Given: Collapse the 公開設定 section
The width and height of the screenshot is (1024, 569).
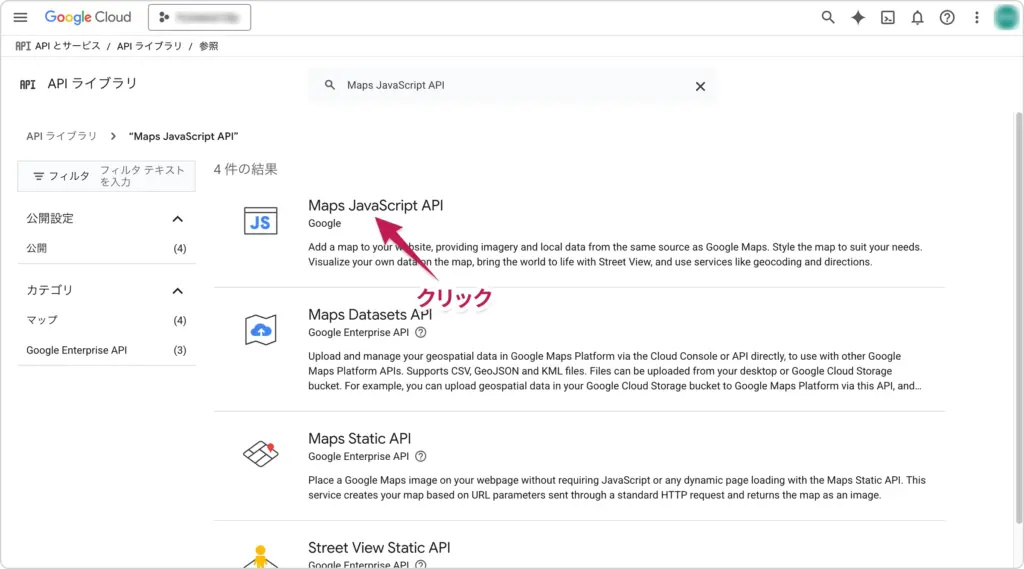Looking at the screenshot, I should (x=177, y=219).
